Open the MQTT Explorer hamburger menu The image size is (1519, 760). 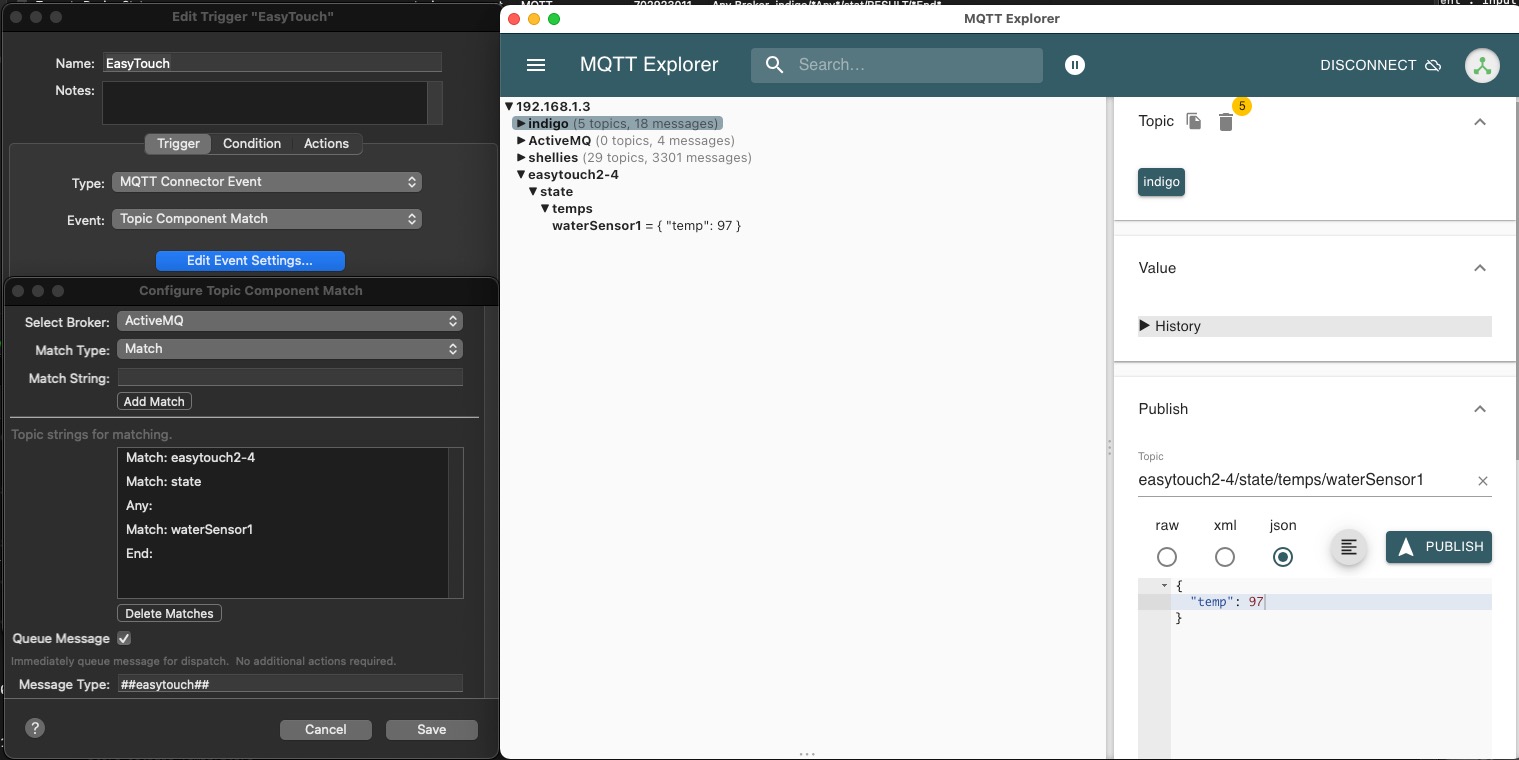click(536, 65)
